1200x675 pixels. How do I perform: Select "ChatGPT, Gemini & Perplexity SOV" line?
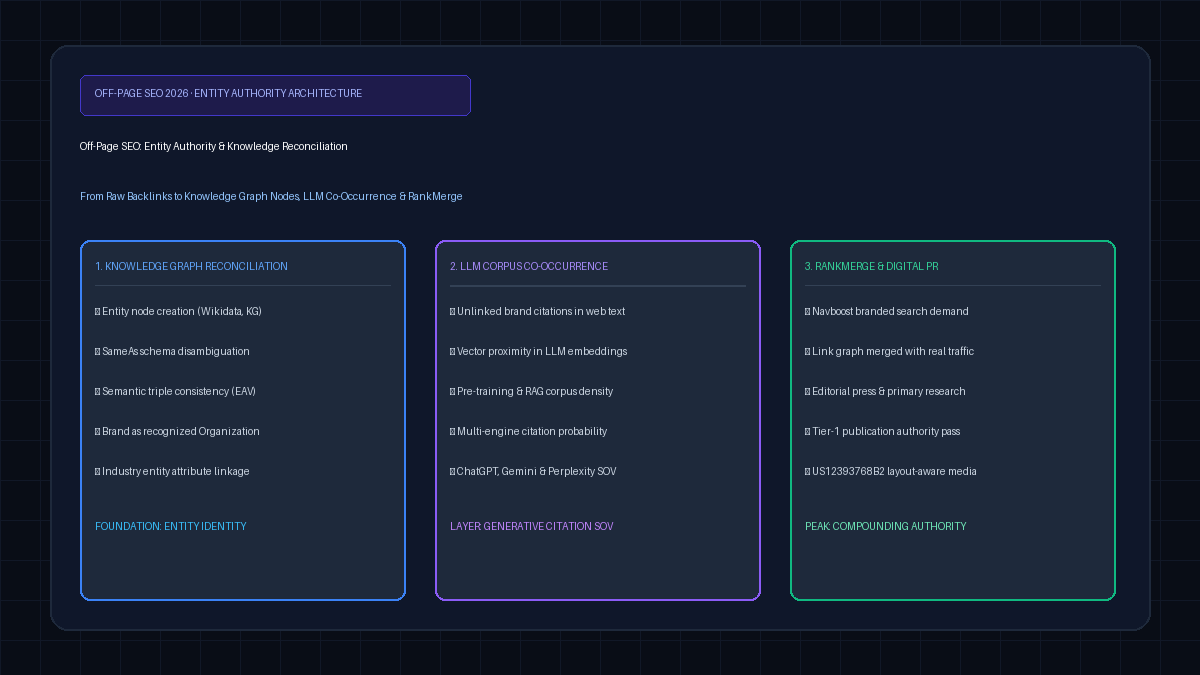pos(533,471)
